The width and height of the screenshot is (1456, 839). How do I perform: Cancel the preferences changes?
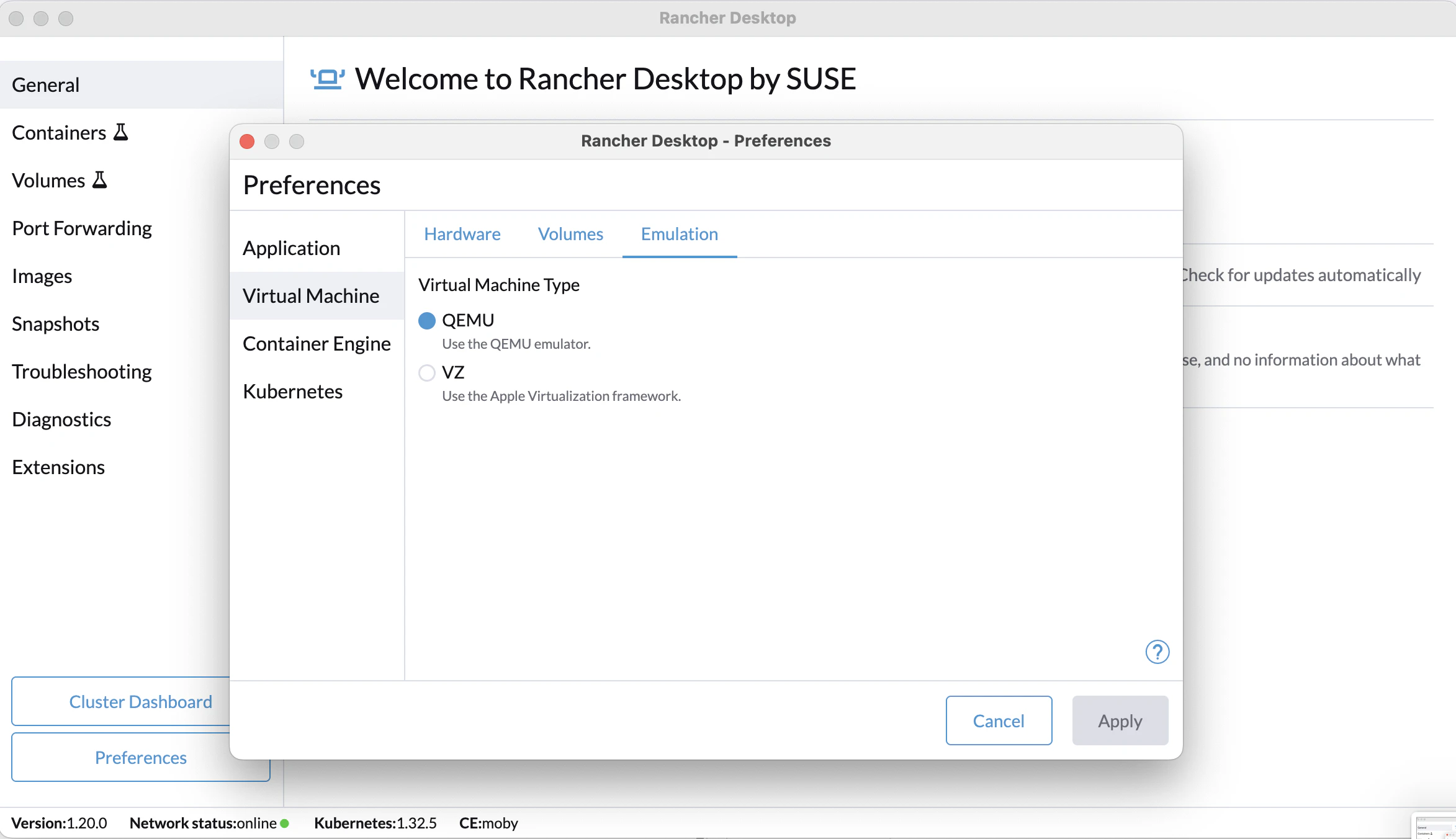(x=999, y=720)
